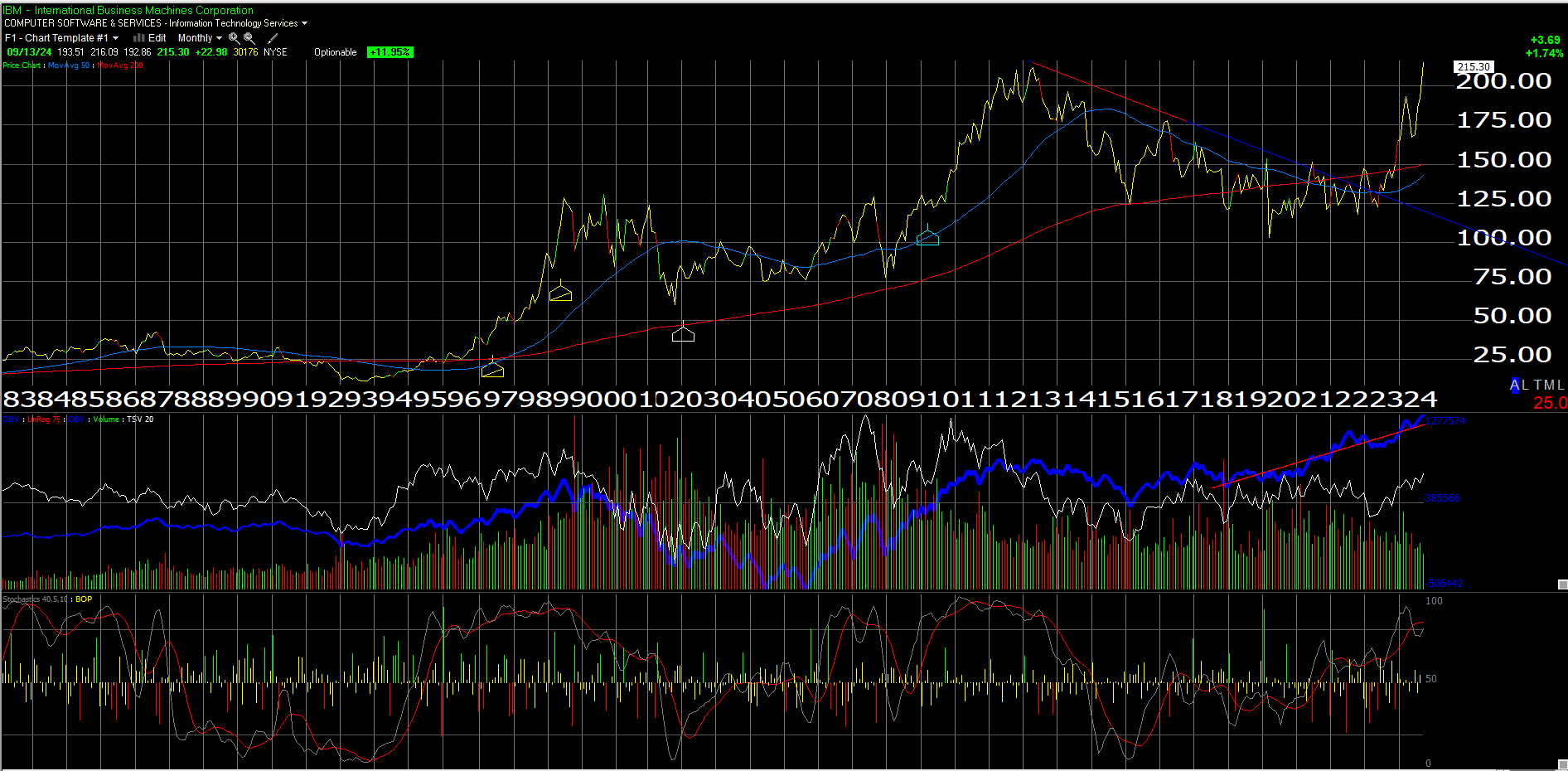Image resolution: width=1568 pixels, height=771 pixels.
Task: Click the 193.51 open price value
Action: click(70, 51)
